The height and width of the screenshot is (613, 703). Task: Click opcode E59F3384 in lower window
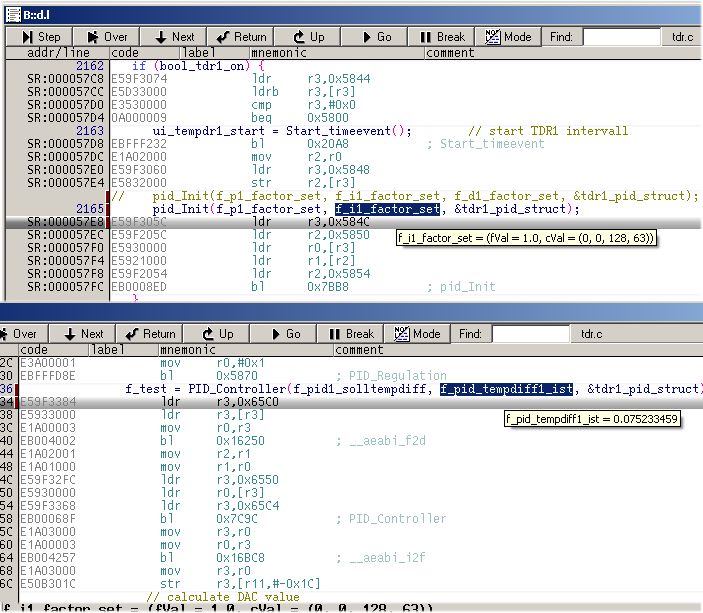(x=48, y=402)
